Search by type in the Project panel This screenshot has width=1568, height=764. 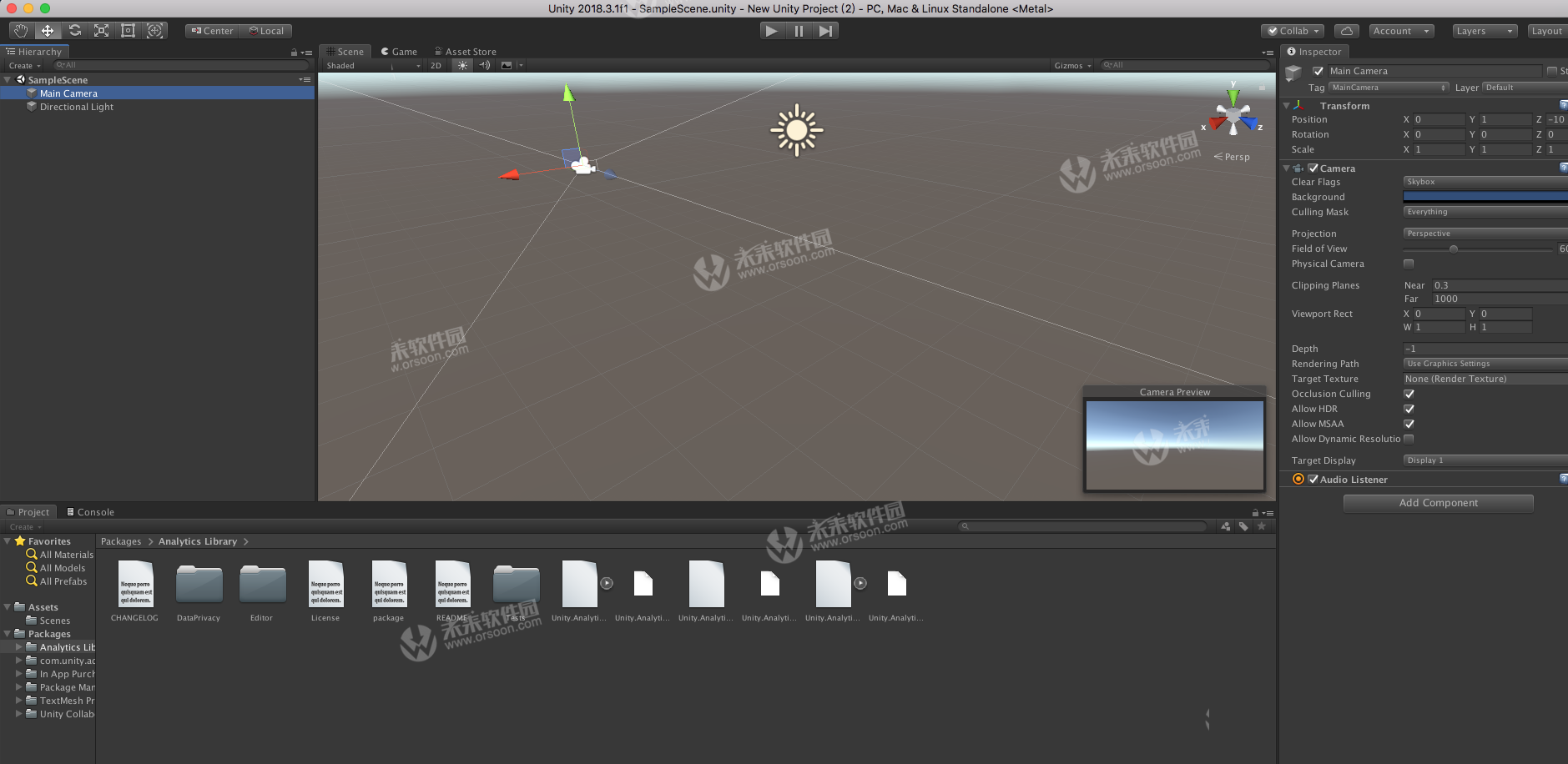(1225, 526)
